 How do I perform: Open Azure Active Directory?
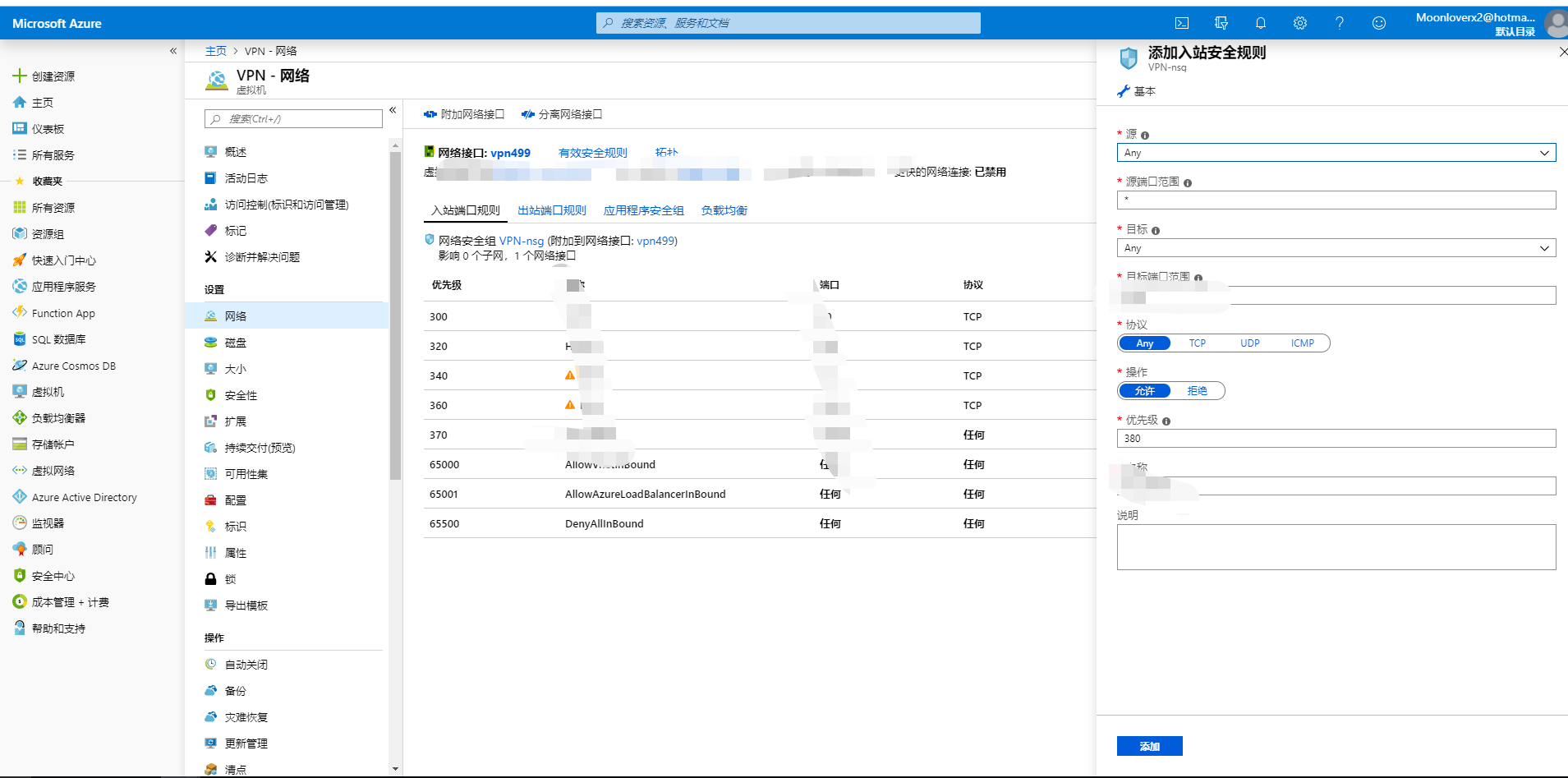coord(84,497)
